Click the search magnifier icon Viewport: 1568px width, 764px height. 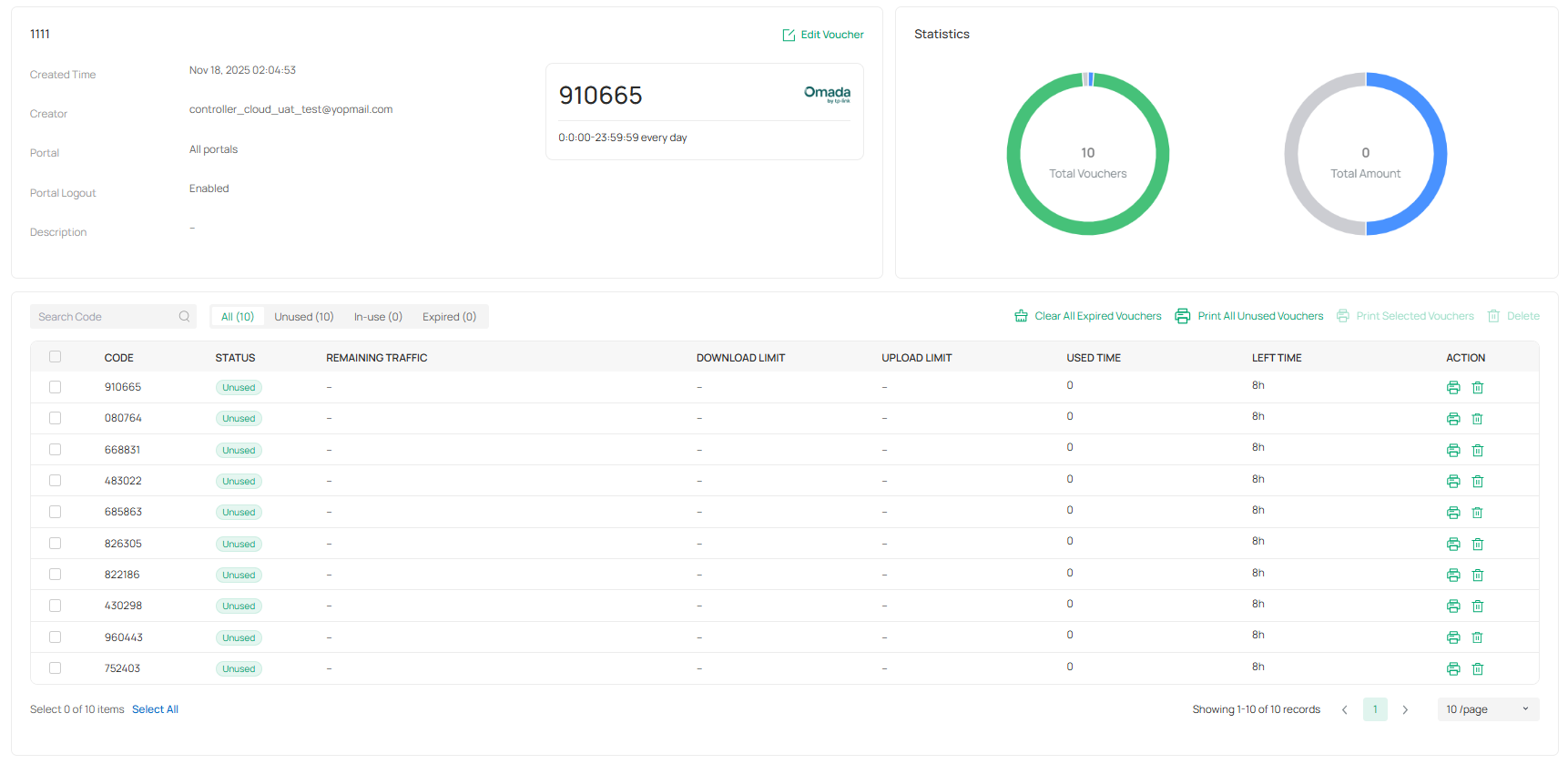[184, 317]
